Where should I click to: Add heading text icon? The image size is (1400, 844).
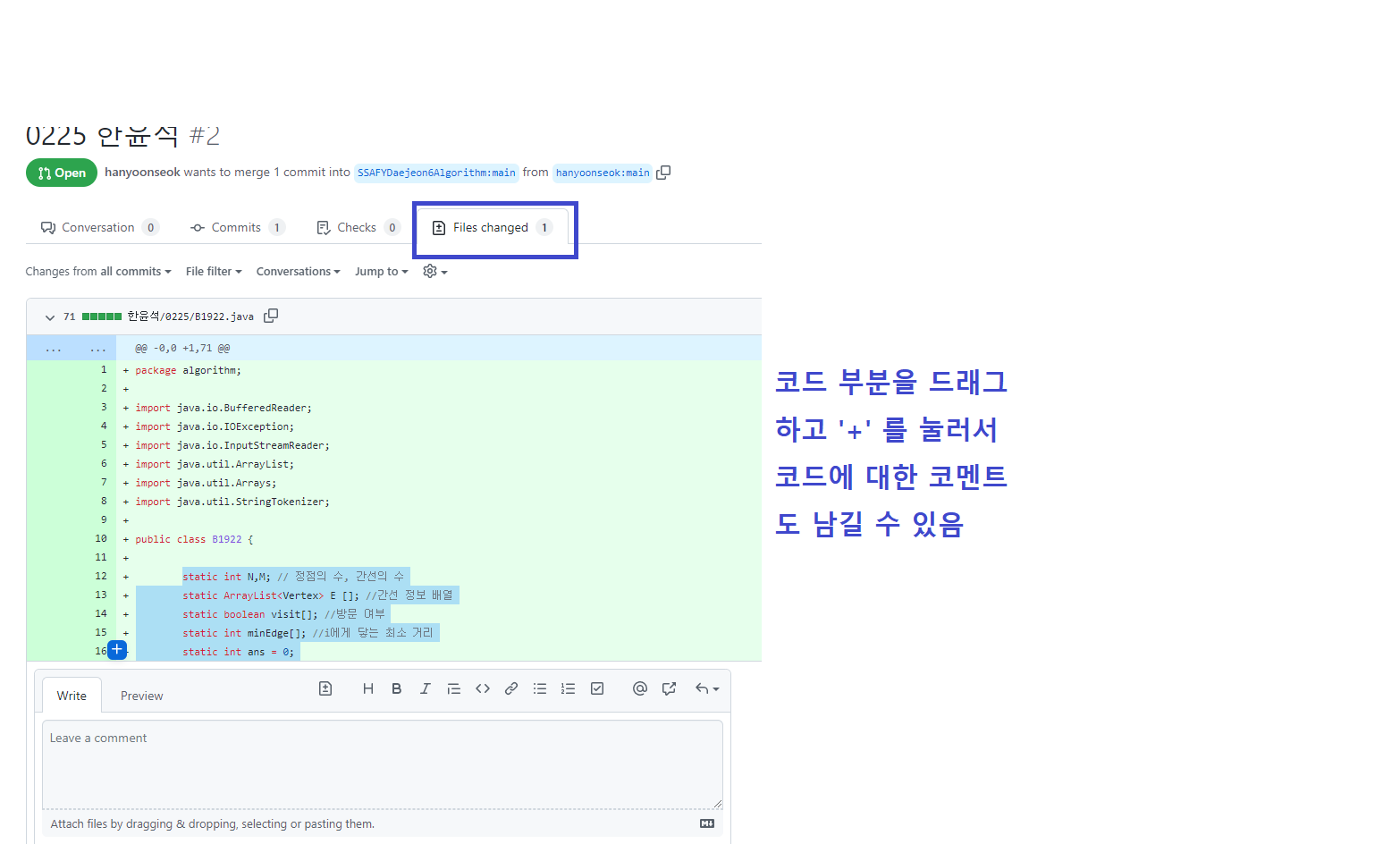pos(367,688)
